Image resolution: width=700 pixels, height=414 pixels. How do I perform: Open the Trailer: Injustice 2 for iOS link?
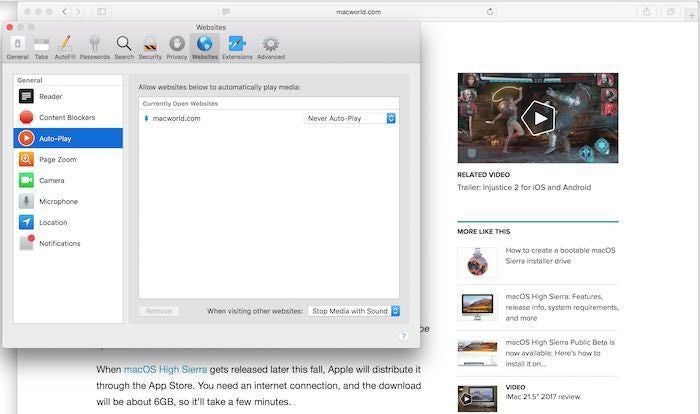click(524, 188)
